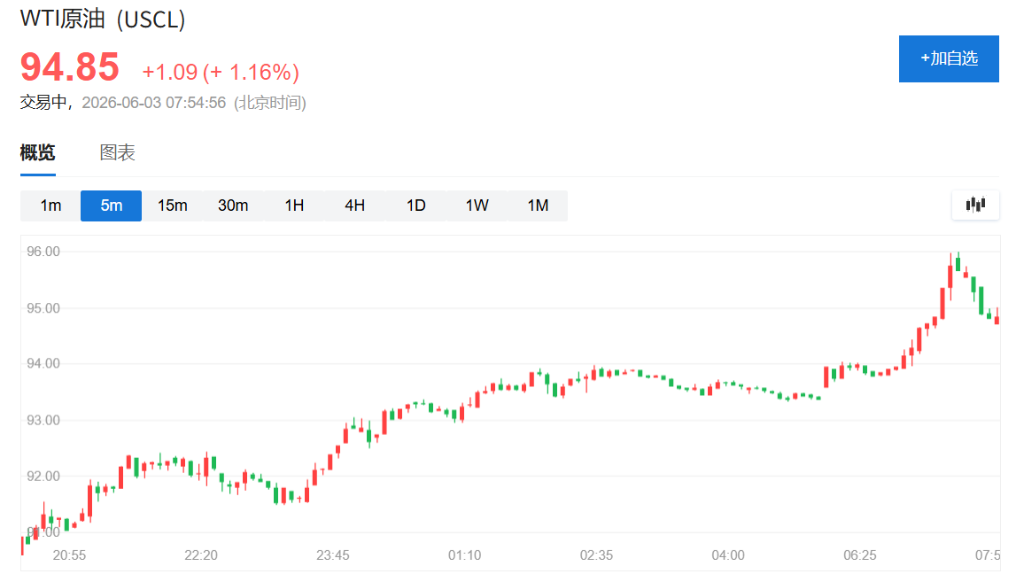1024x580 pixels.
Task: Switch to the 图表 chart tab
Action: [118, 153]
